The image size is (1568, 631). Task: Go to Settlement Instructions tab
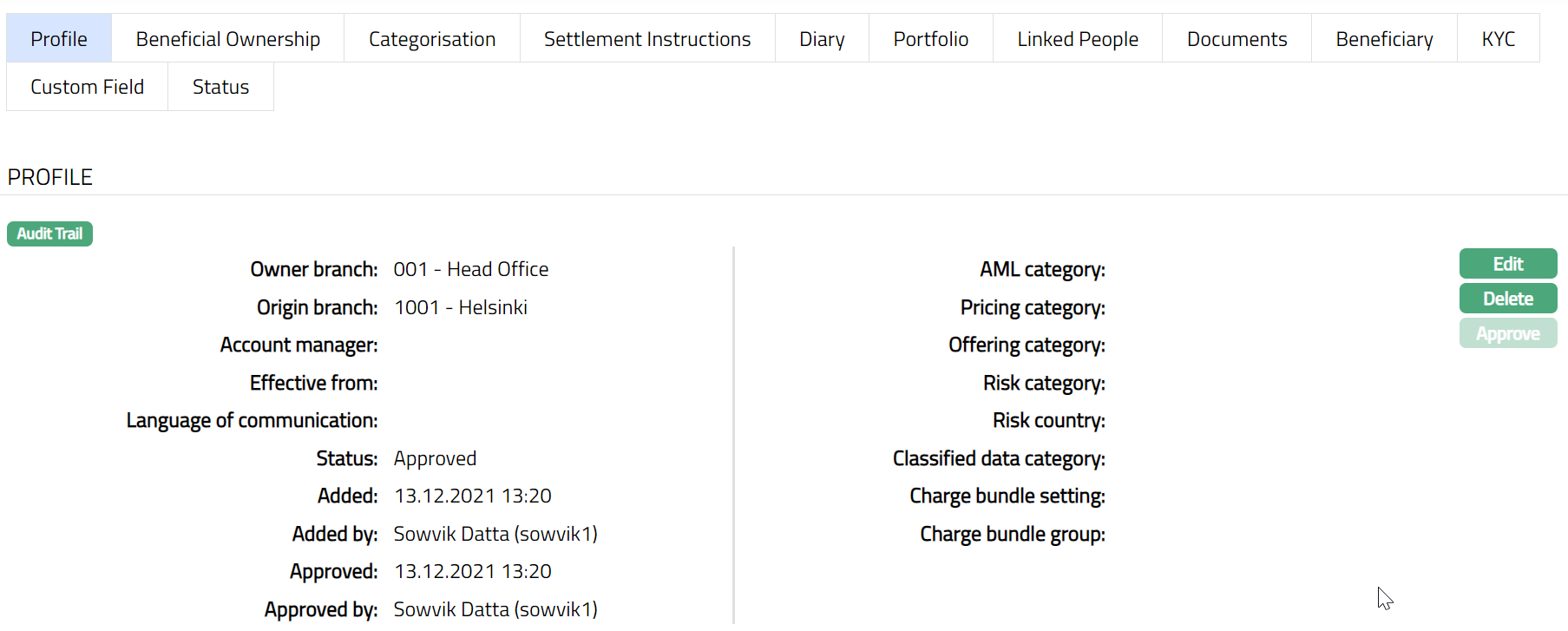[646, 39]
